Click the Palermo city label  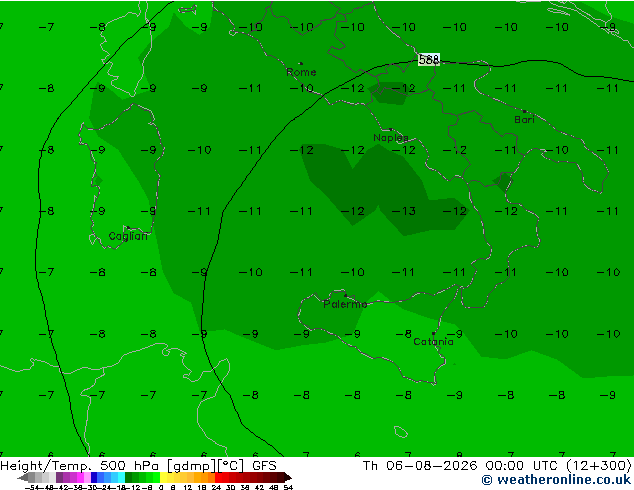click(x=345, y=304)
